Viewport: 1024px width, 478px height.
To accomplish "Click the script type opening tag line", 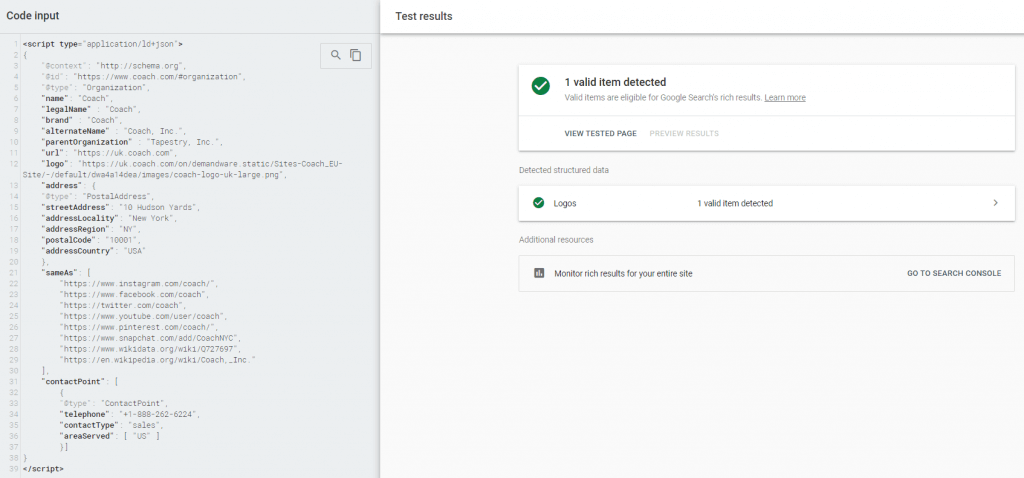I will 103,44.
